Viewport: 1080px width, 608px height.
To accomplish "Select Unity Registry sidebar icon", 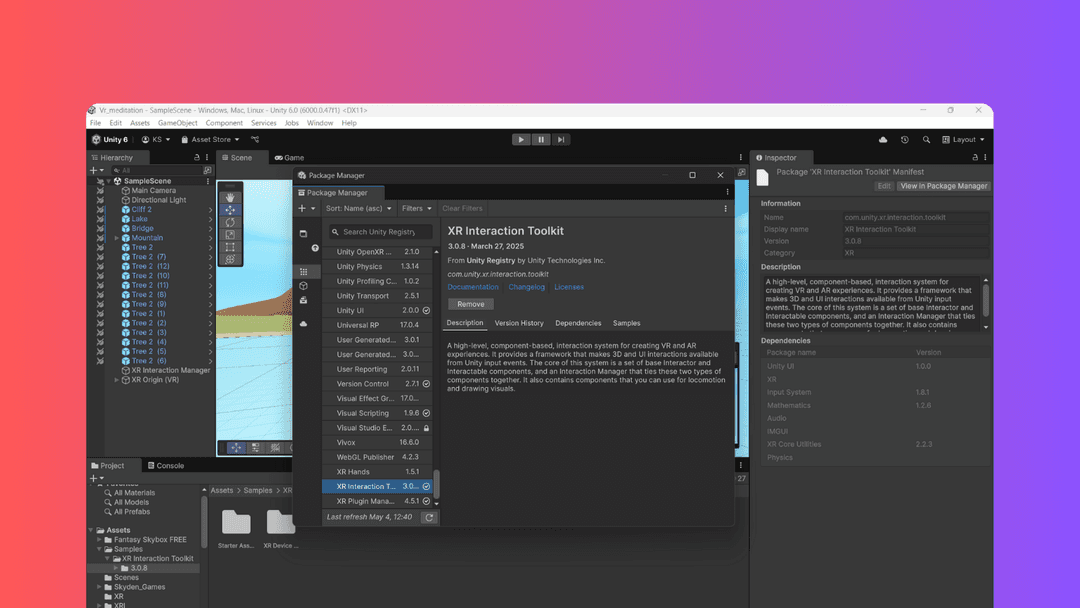I will click(303, 272).
